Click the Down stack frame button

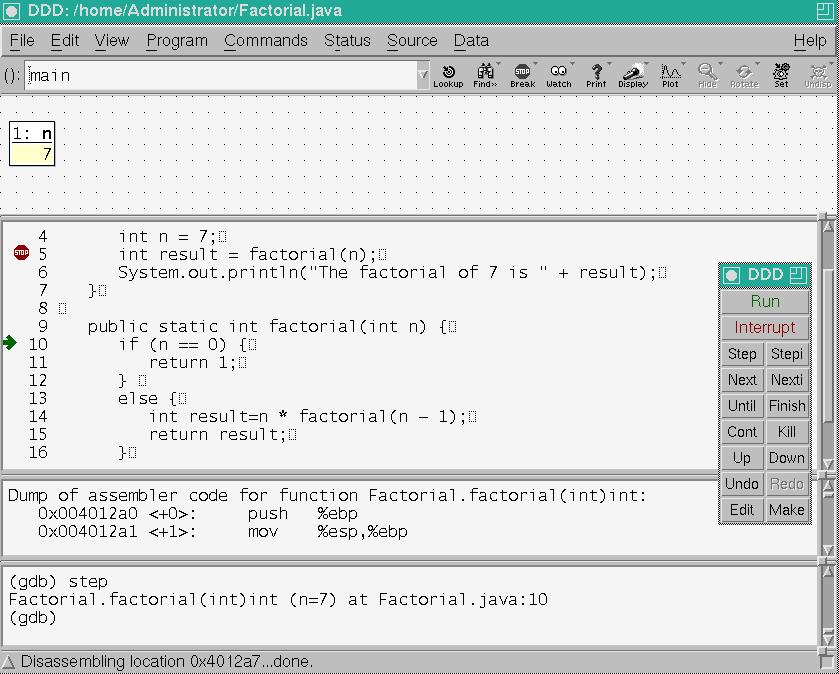pyautogui.click(x=787, y=458)
